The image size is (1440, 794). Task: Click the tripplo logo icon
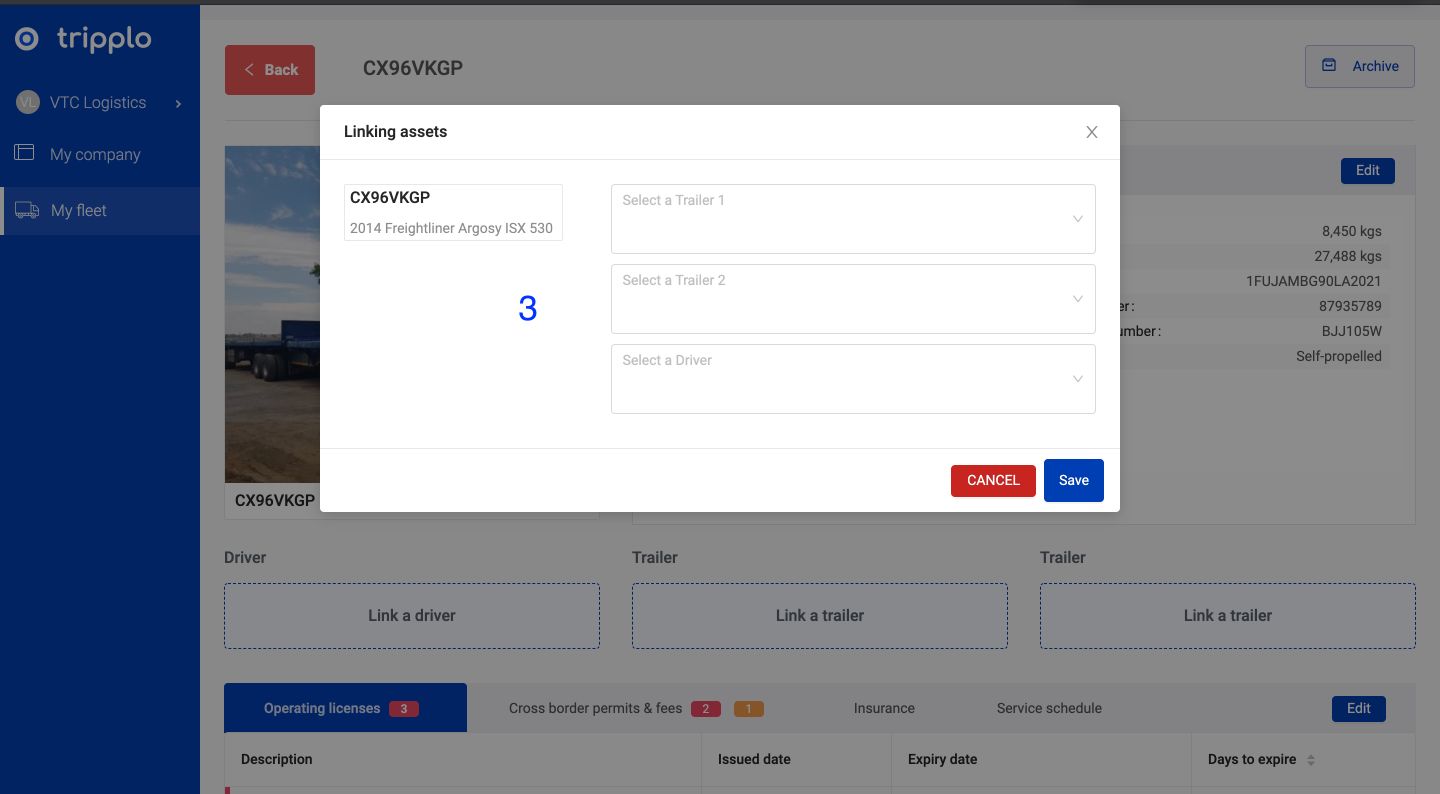click(x=27, y=39)
